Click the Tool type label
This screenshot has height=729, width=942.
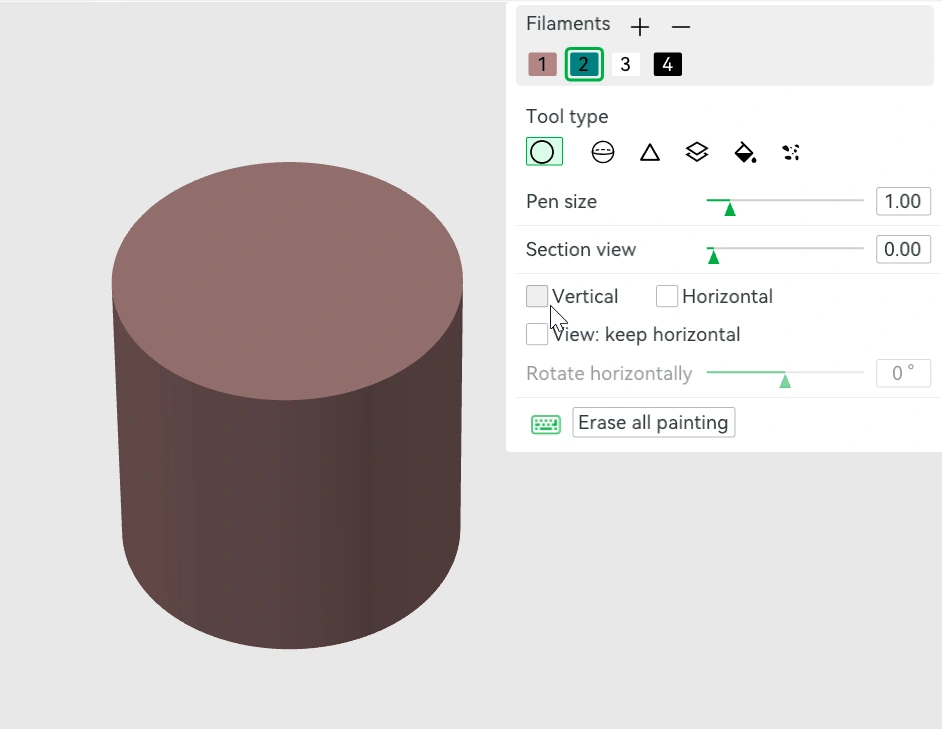coord(567,117)
